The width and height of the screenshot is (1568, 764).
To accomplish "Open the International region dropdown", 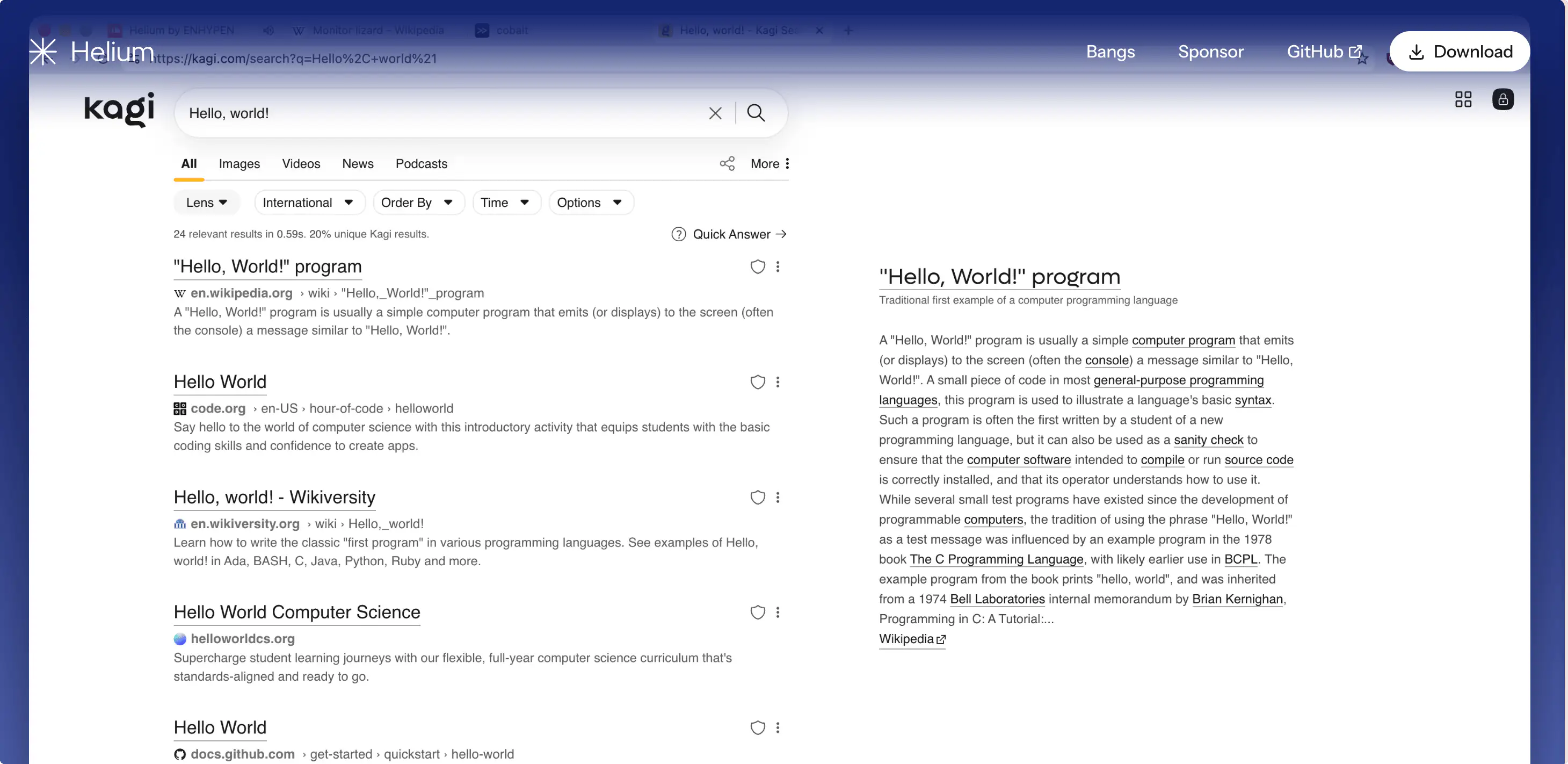I will [308, 202].
